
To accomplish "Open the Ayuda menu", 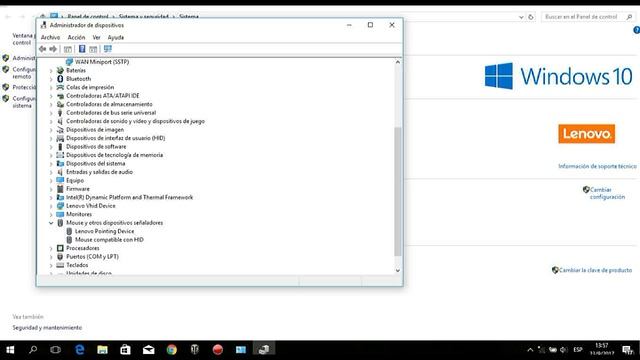I will [116, 37].
